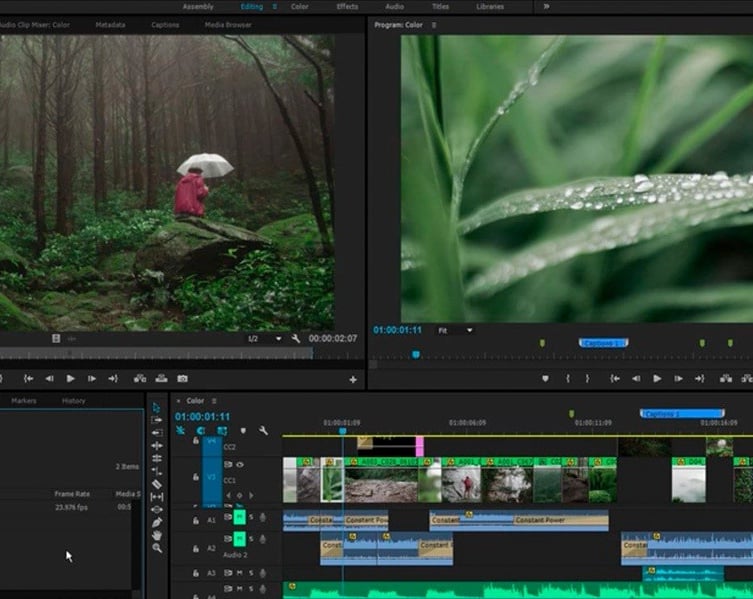
Task: Solo track A1
Action: click(x=251, y=517)
